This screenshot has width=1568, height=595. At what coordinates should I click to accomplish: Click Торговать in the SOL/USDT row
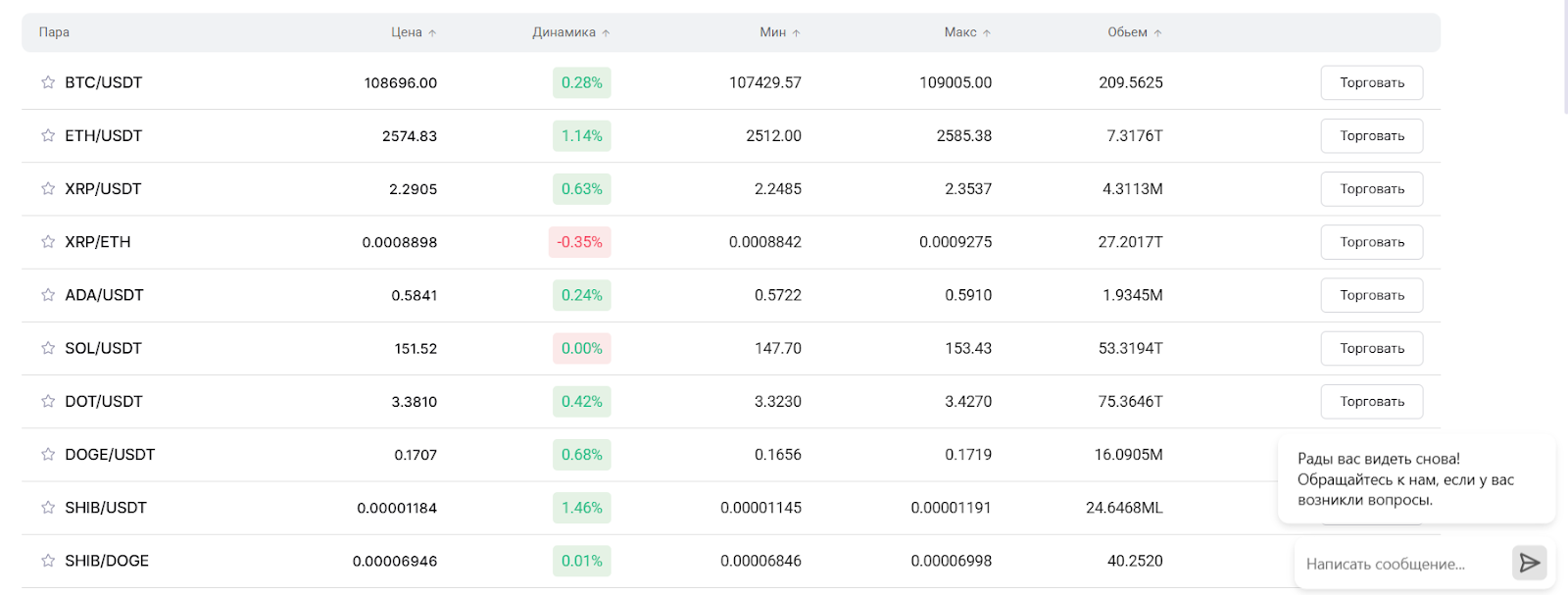point(1372,348)
